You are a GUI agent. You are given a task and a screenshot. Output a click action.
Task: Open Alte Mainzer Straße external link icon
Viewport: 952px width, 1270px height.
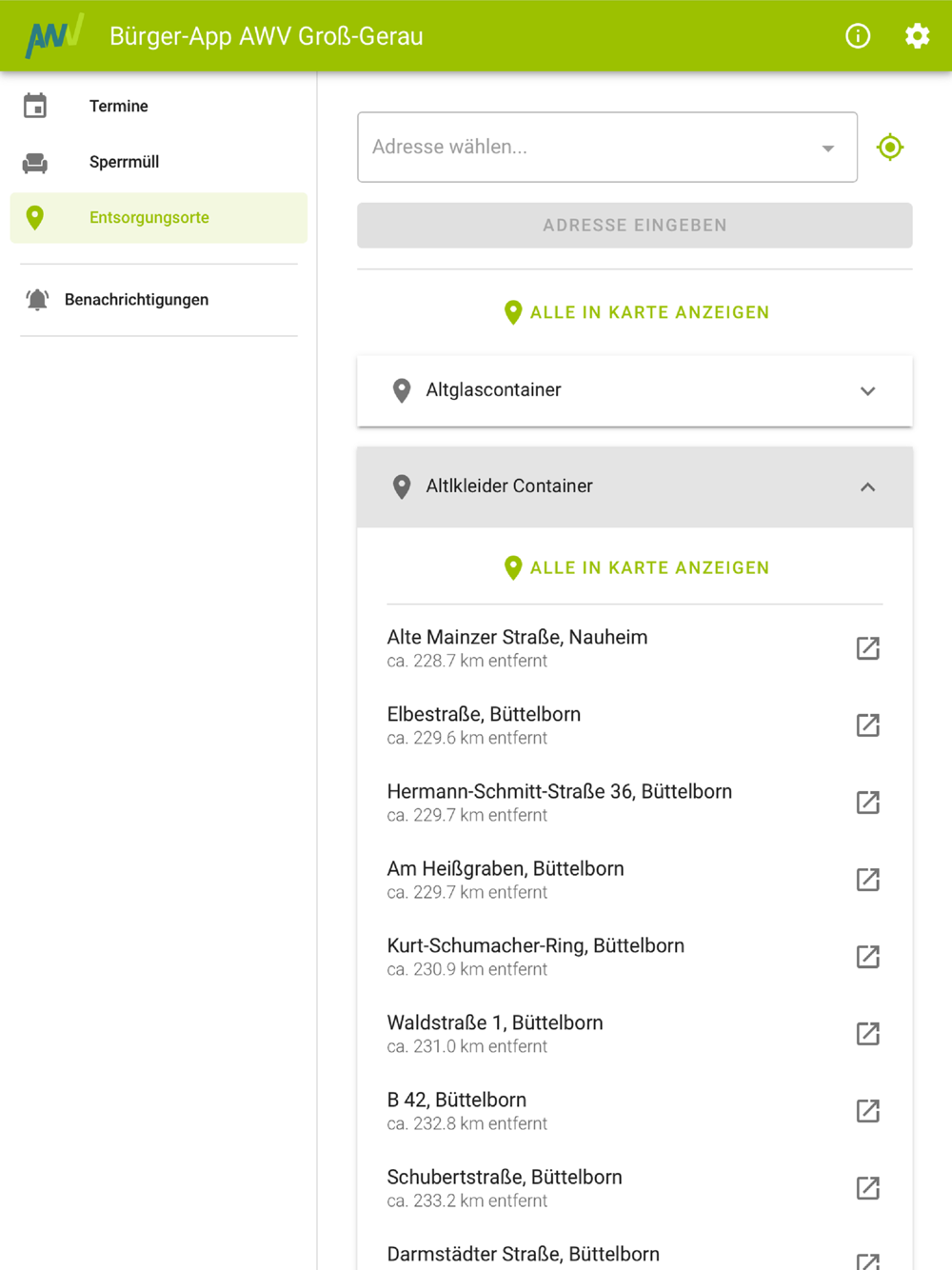[x=867, y=648]
